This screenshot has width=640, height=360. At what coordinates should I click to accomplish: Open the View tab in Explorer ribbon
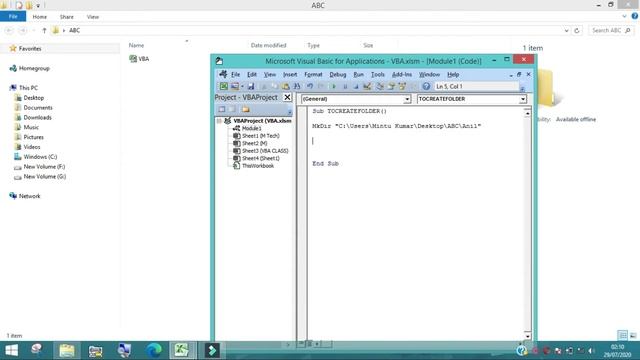click(x=93, y=17)
